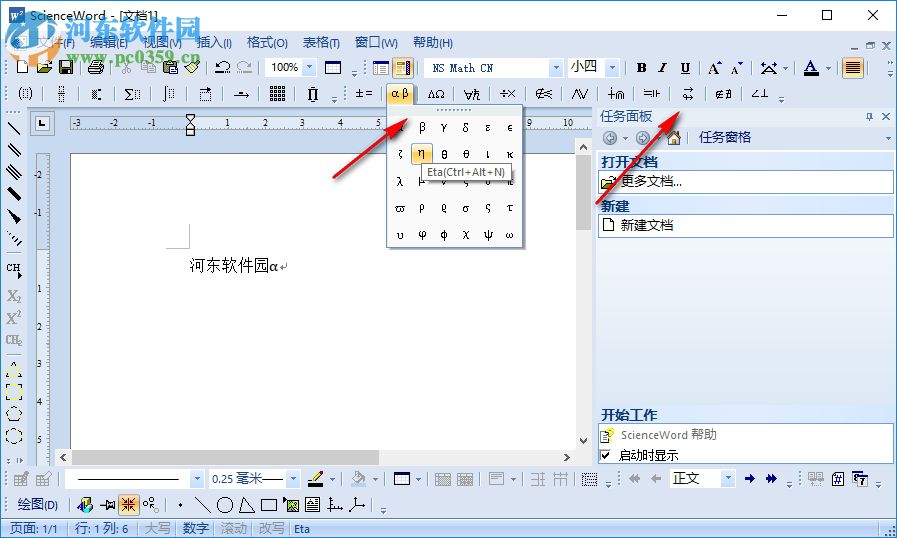Viewport: 897px width, 538px height.
Task: Open the ∀ logic symbols palette
Action: coord(472,94)
